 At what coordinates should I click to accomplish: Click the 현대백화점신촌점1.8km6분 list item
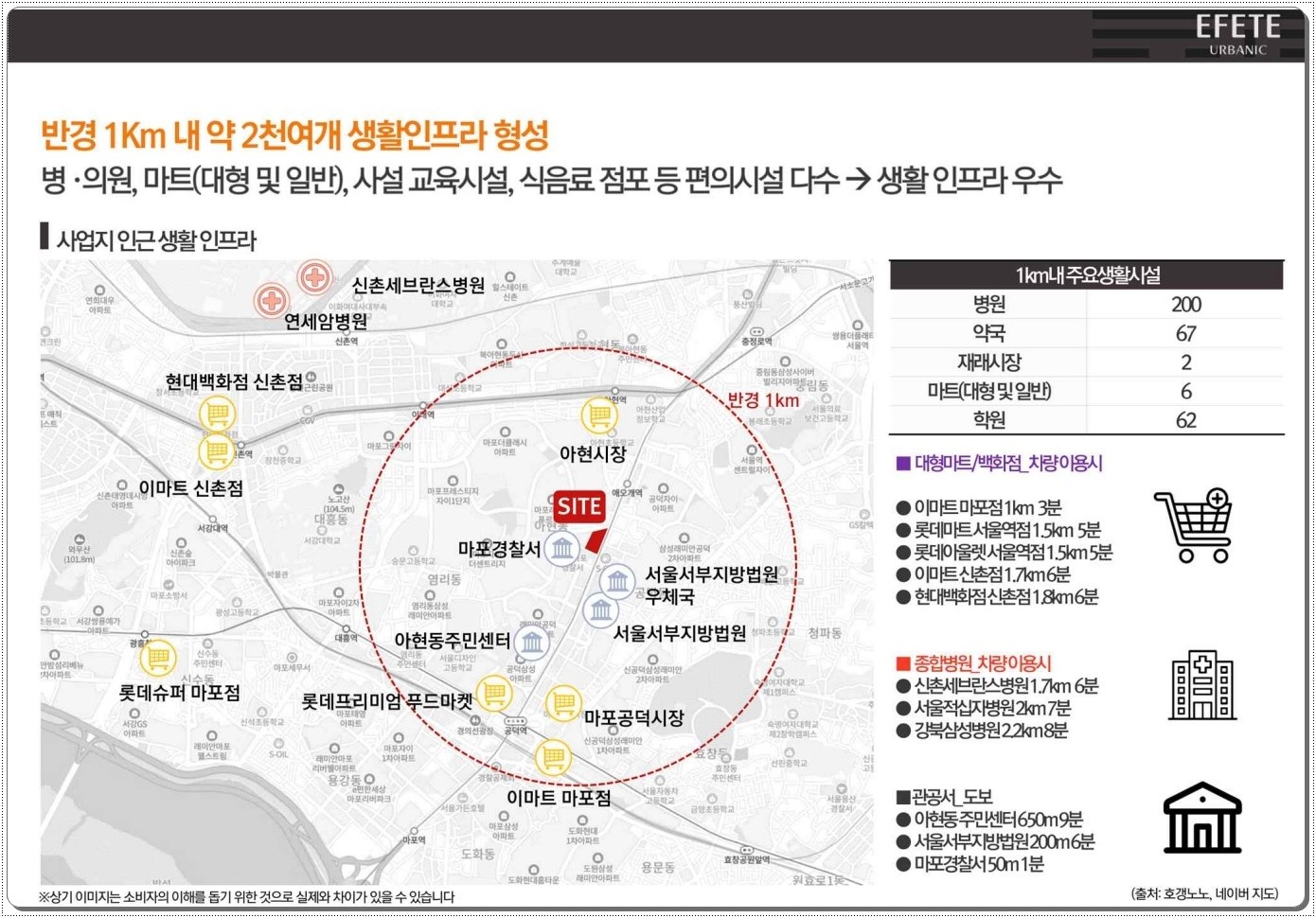pos(998,597)
